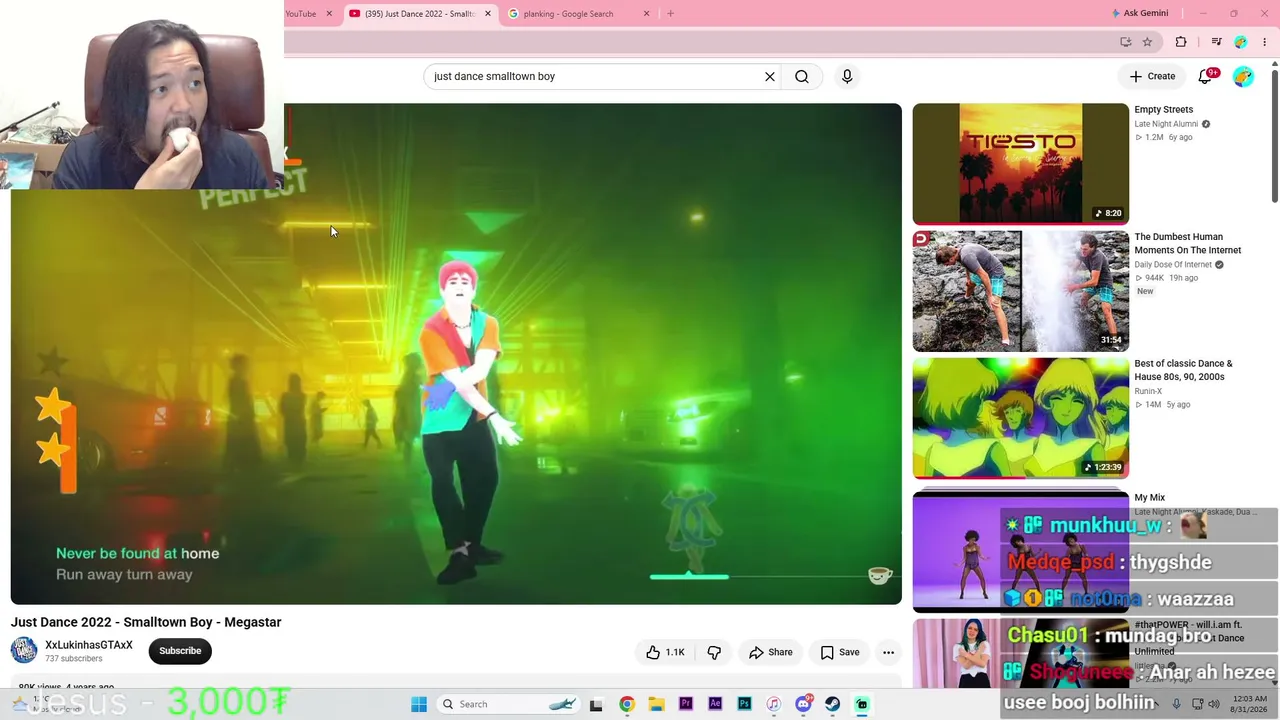1280x720 pixels.
Task: Open the XxLukinhasGTAxX channel avatar
Action: pos(24,651)
